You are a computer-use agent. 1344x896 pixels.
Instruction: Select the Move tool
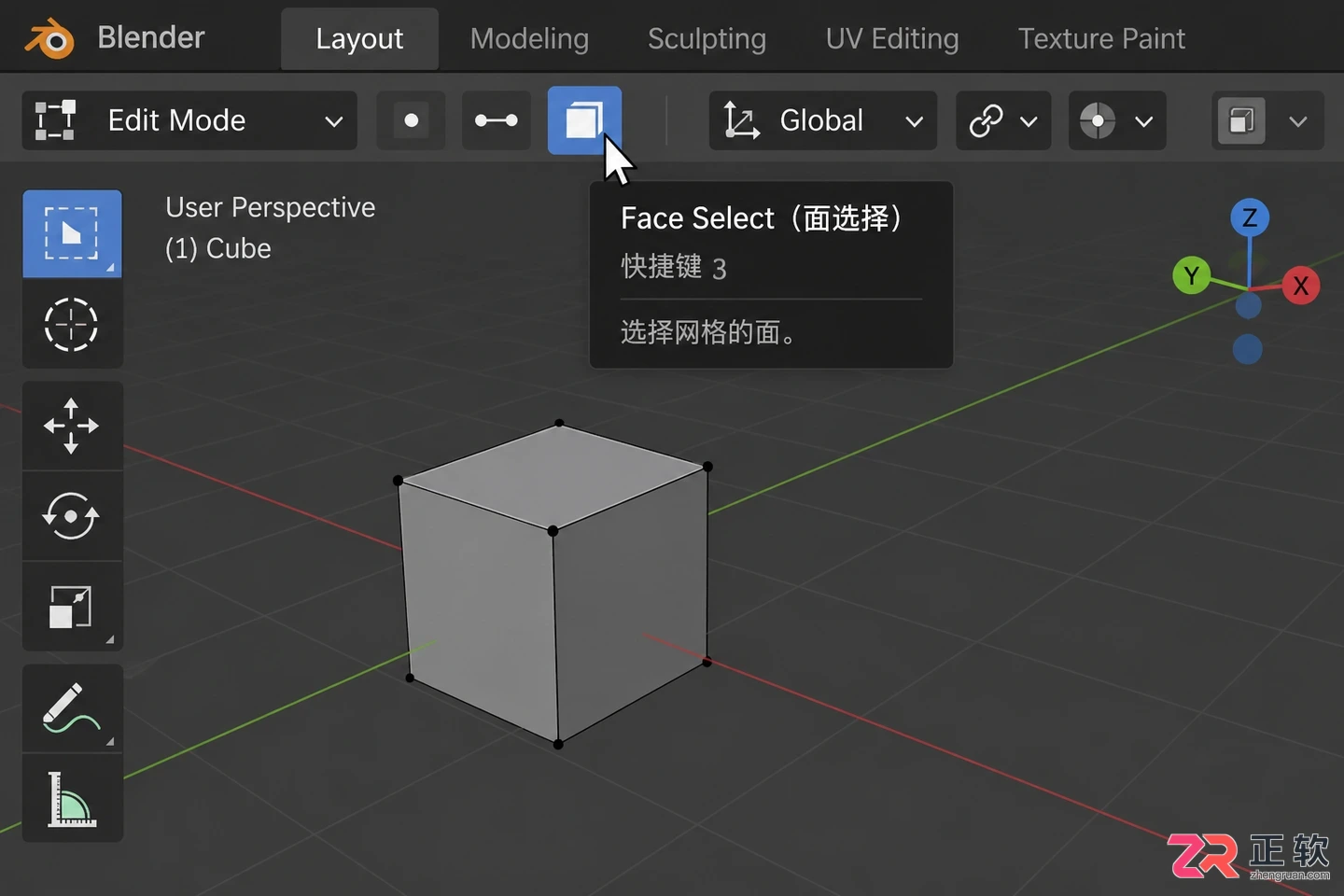(x=72, y=426)
